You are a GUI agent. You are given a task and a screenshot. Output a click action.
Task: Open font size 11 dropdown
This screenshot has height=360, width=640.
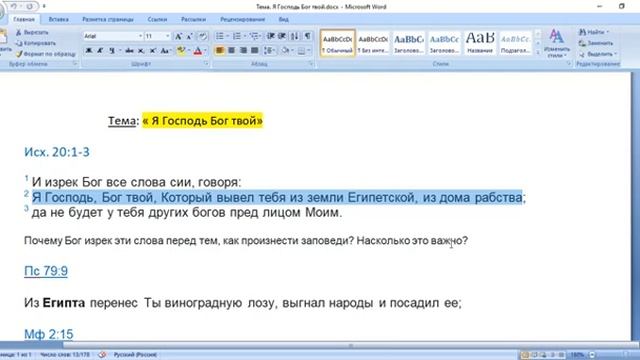167,36
